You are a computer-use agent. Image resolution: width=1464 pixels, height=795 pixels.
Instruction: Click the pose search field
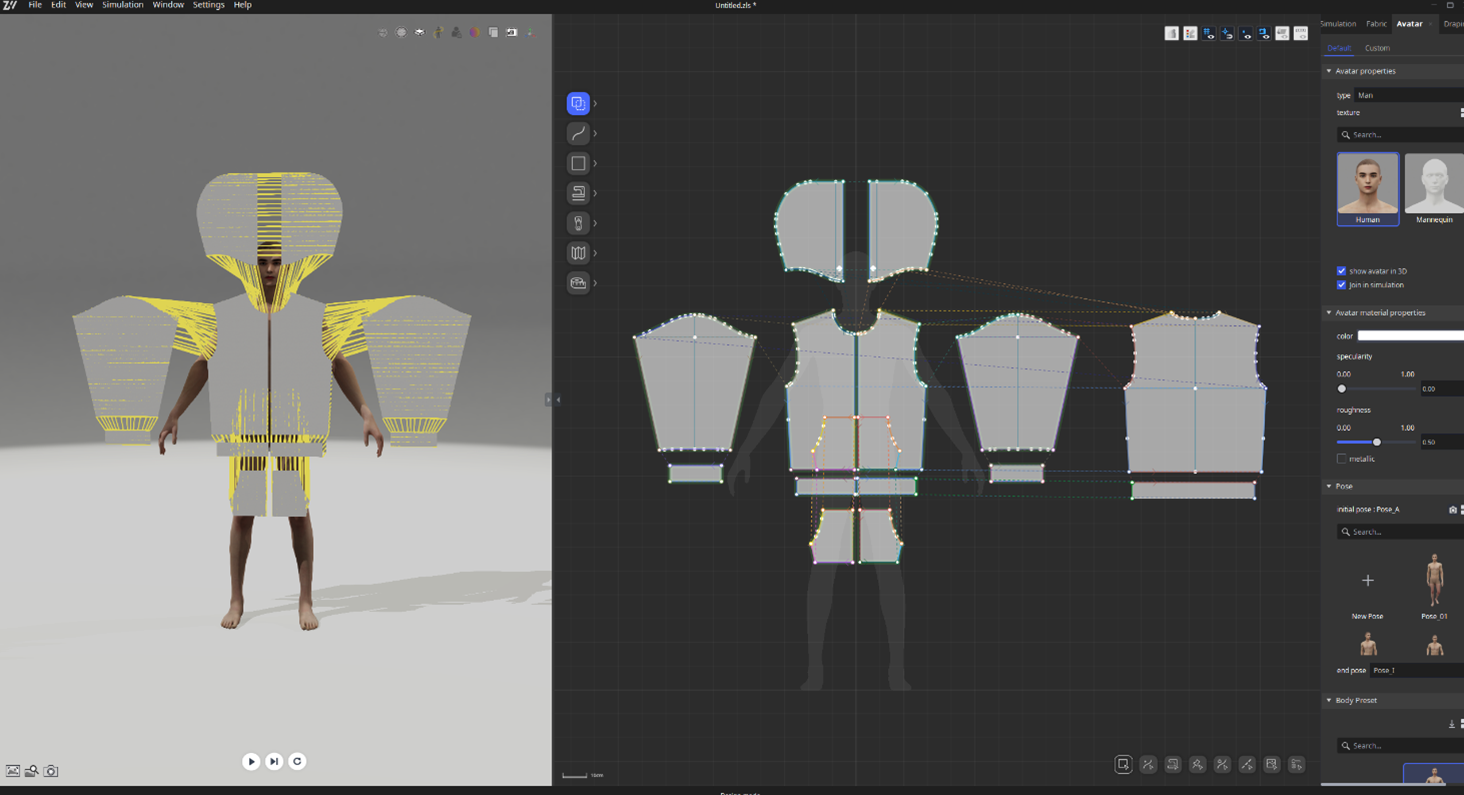pyautogui.click(x=1400, y=532)
